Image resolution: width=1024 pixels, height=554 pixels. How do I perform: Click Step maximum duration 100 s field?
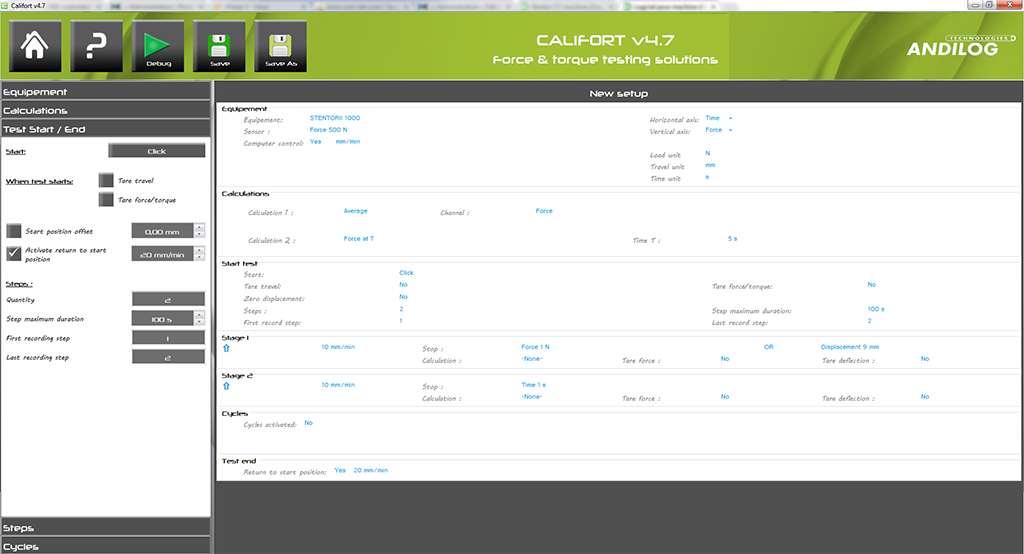pyautogui.click(x=163, y=319)
